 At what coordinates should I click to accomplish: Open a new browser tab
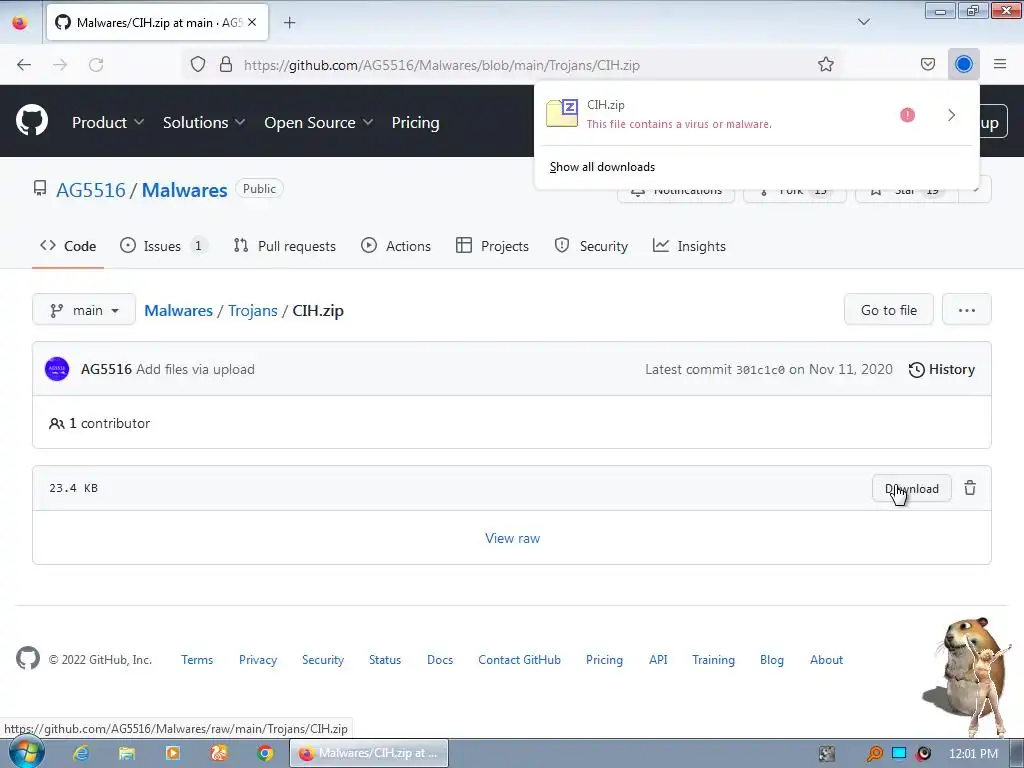[289, 23]
